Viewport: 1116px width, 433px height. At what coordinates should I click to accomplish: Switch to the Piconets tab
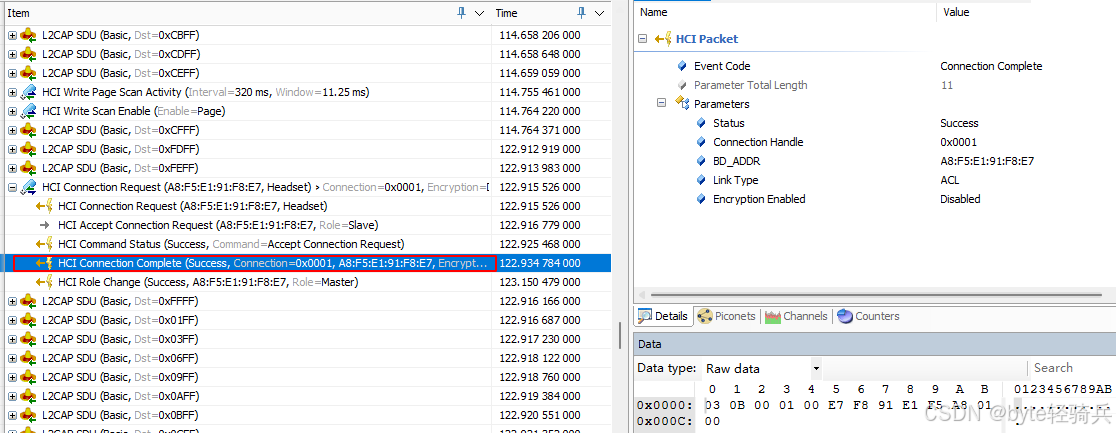pyautogui.click(x=726, y=316)
